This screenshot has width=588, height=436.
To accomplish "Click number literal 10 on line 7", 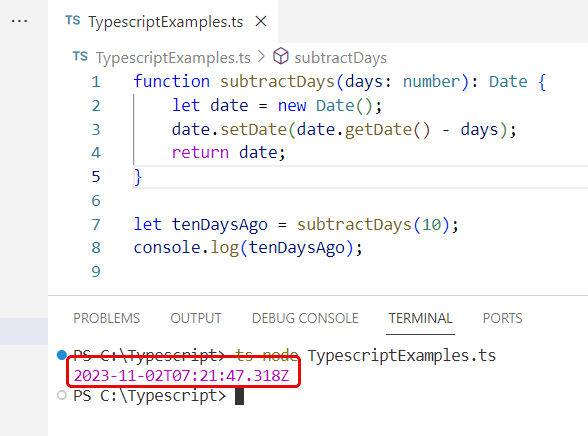I will pos(431,225).
